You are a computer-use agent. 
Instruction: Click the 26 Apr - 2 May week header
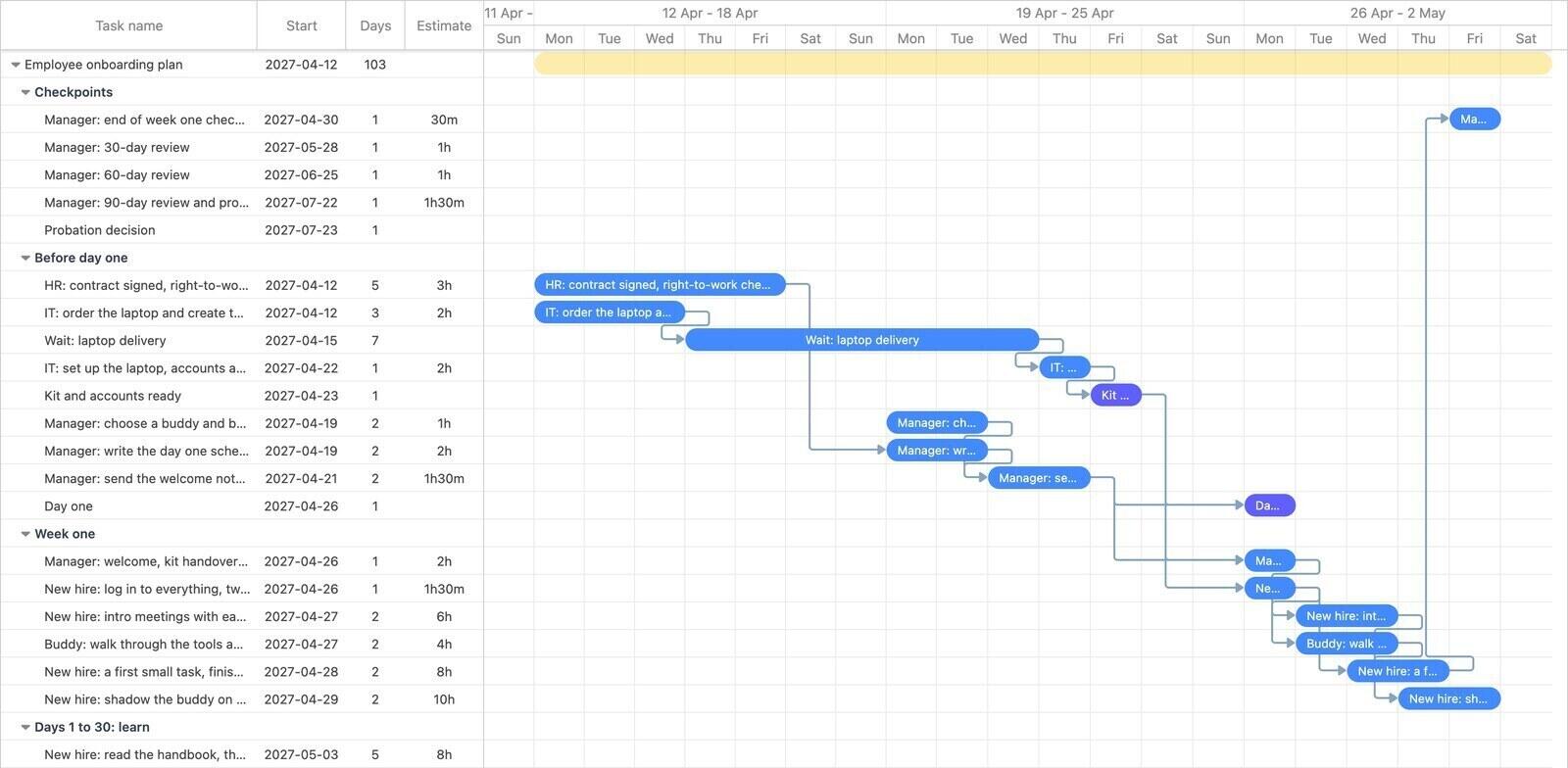pyautogui.click(x=1397, y=13)
